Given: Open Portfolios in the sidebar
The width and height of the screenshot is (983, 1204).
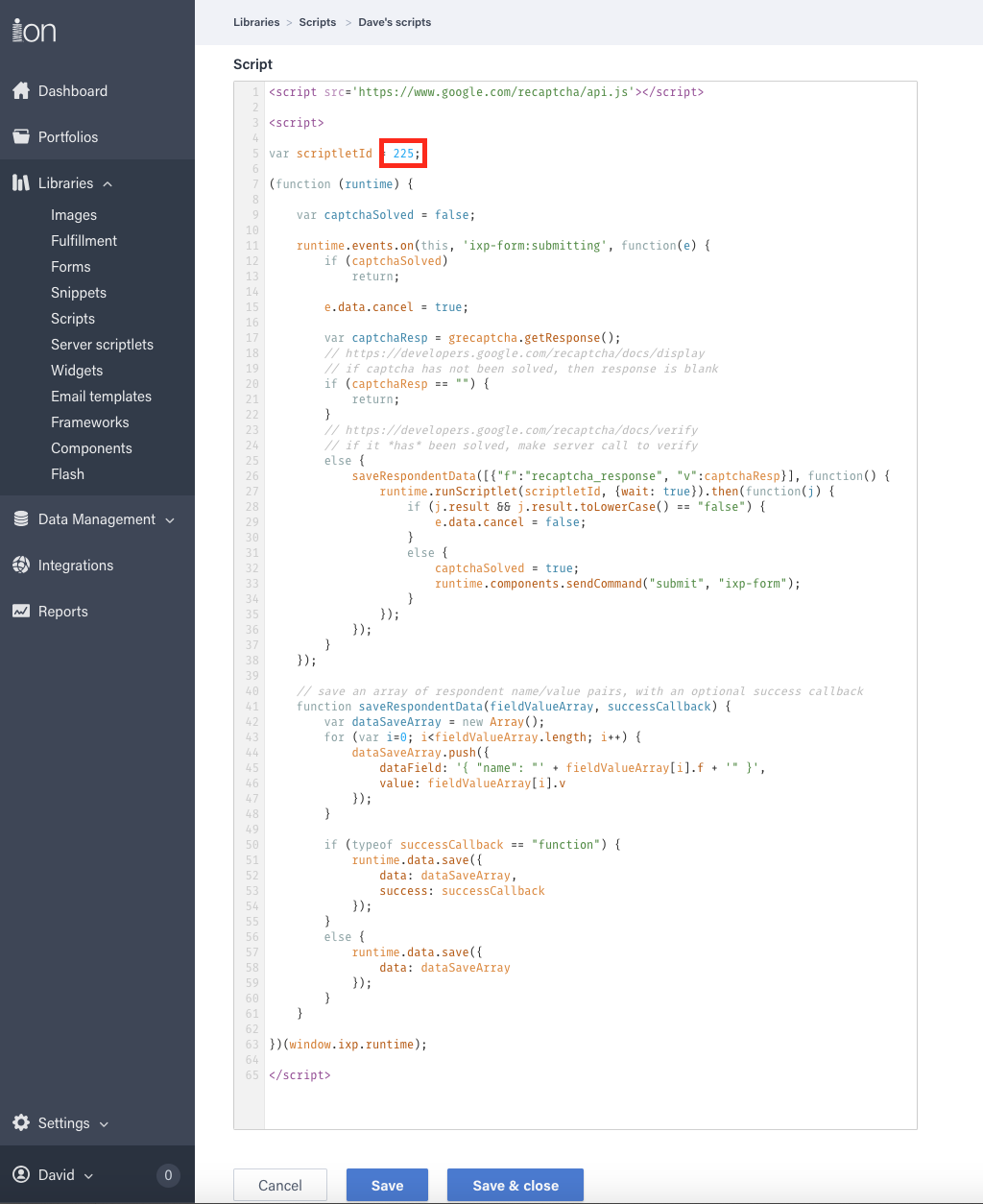Looking at the screenshot, I should (68, 137).
